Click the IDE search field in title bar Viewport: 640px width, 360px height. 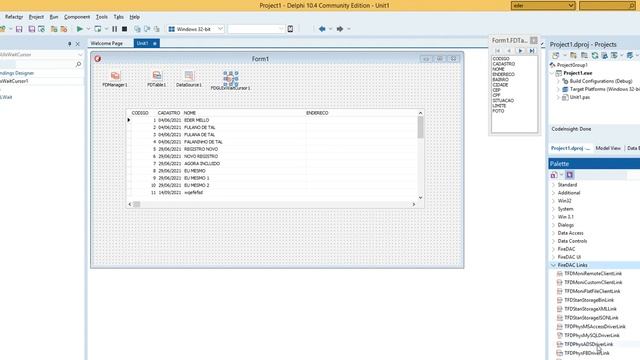[x=607, y=5]
